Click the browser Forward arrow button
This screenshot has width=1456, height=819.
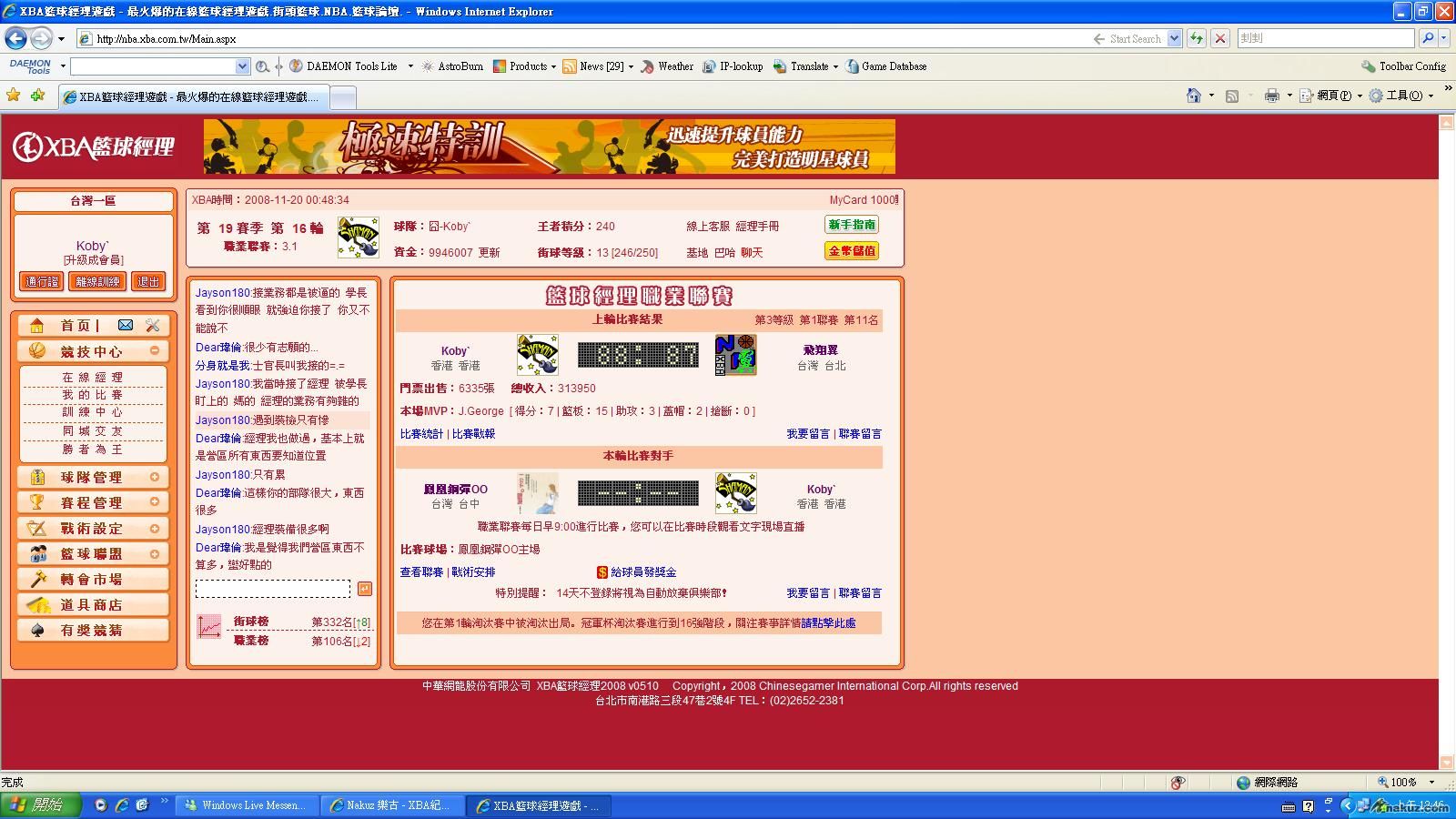(x=41, y=38)
